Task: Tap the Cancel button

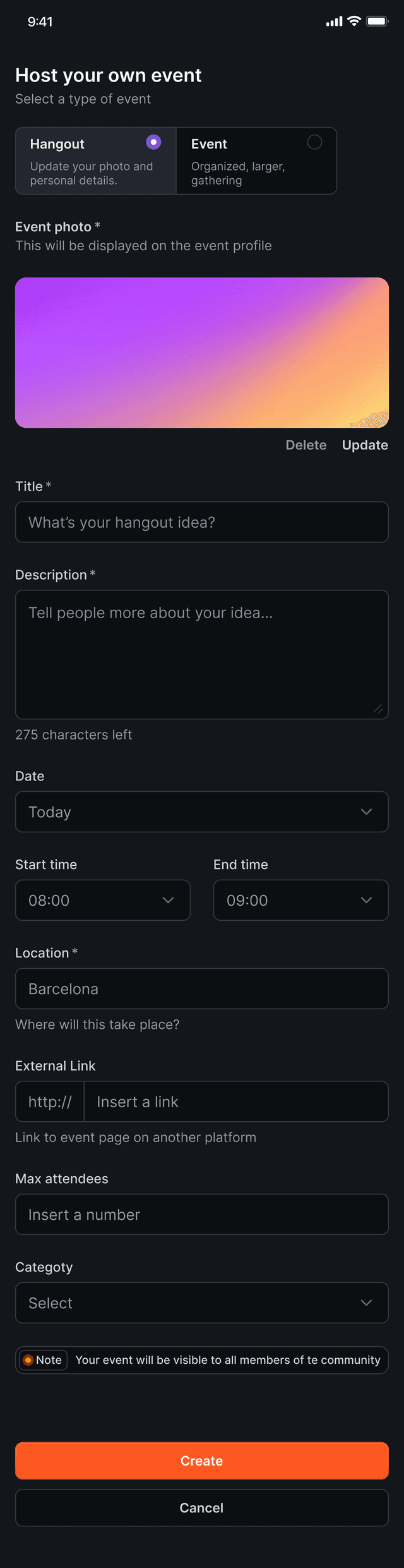Action: (x=202, y=1508)
